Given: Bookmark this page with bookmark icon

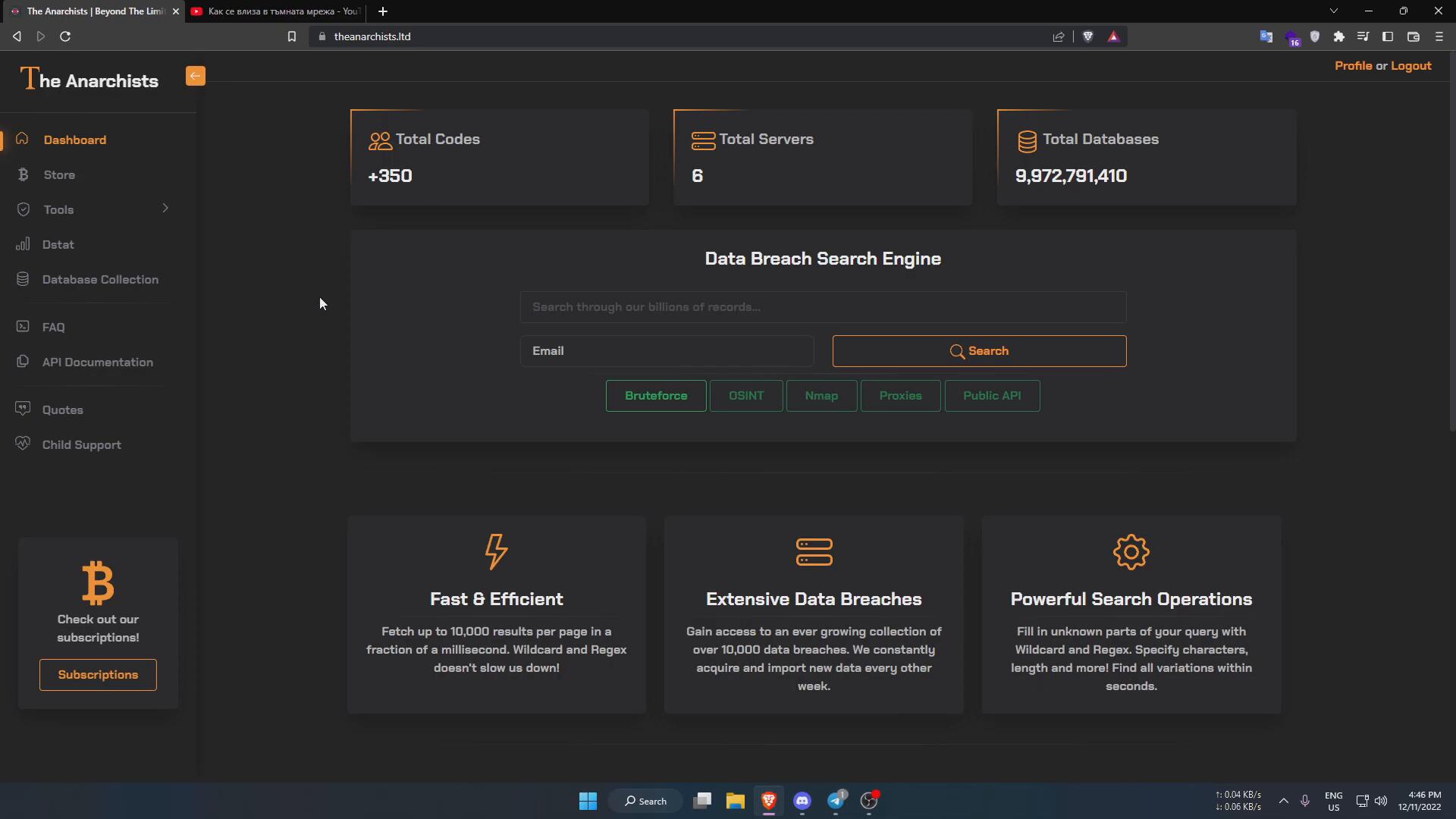Looking at the screenshot, I should point(291,36).
